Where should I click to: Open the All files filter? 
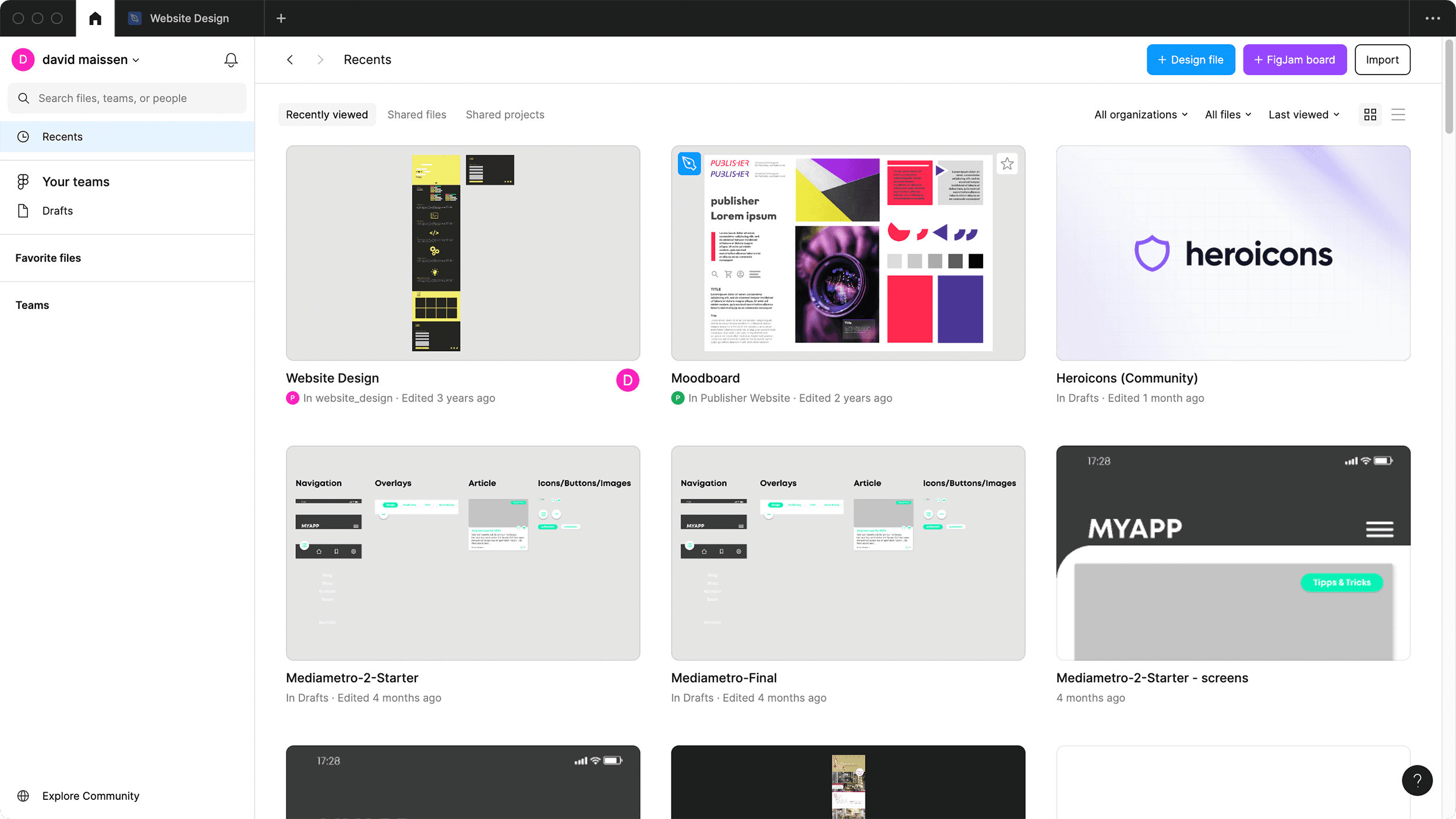click(x=1228, y=115)
